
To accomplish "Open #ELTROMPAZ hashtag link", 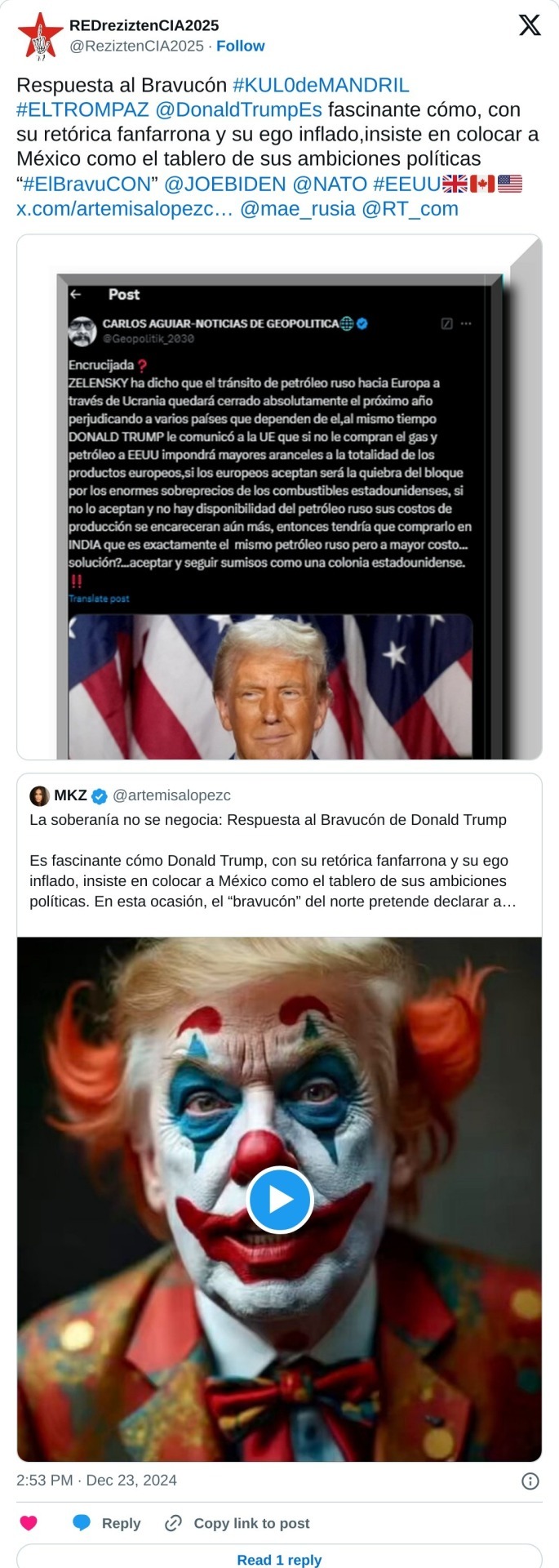I will coord(82,109).
